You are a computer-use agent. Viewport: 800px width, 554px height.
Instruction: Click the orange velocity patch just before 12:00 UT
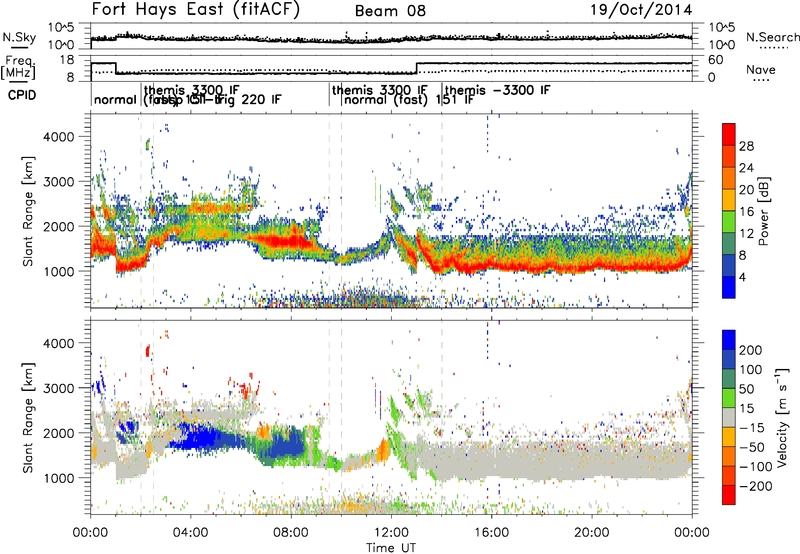click(382, 449)
